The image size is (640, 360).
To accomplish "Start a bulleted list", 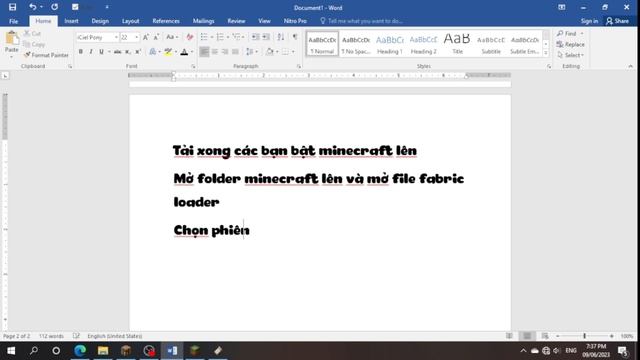I will pos(204,37).
